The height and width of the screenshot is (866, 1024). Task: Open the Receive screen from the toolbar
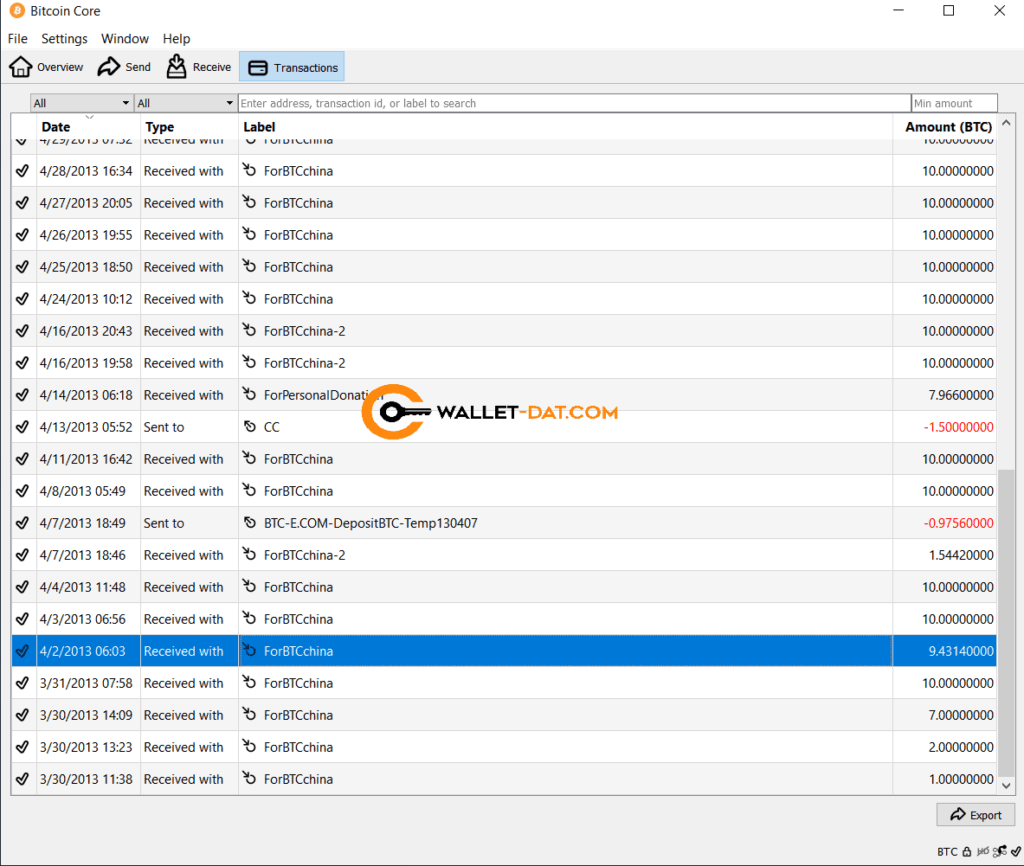point(198,66)
